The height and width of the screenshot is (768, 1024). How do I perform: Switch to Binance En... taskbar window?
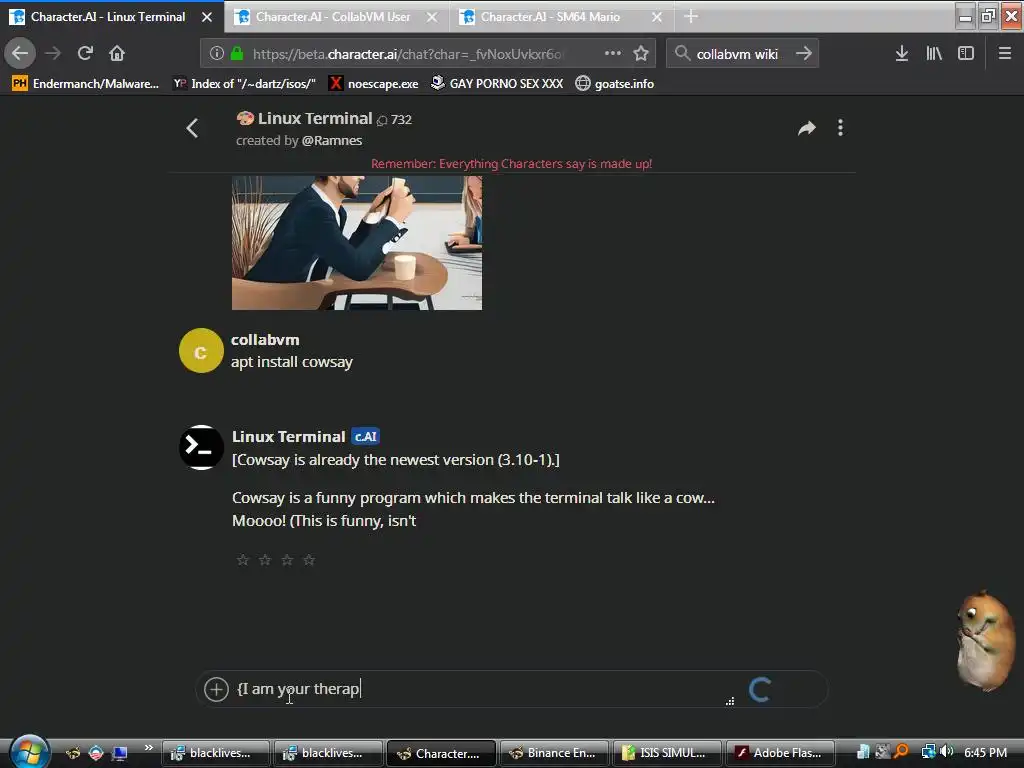[x=554, y=753]
